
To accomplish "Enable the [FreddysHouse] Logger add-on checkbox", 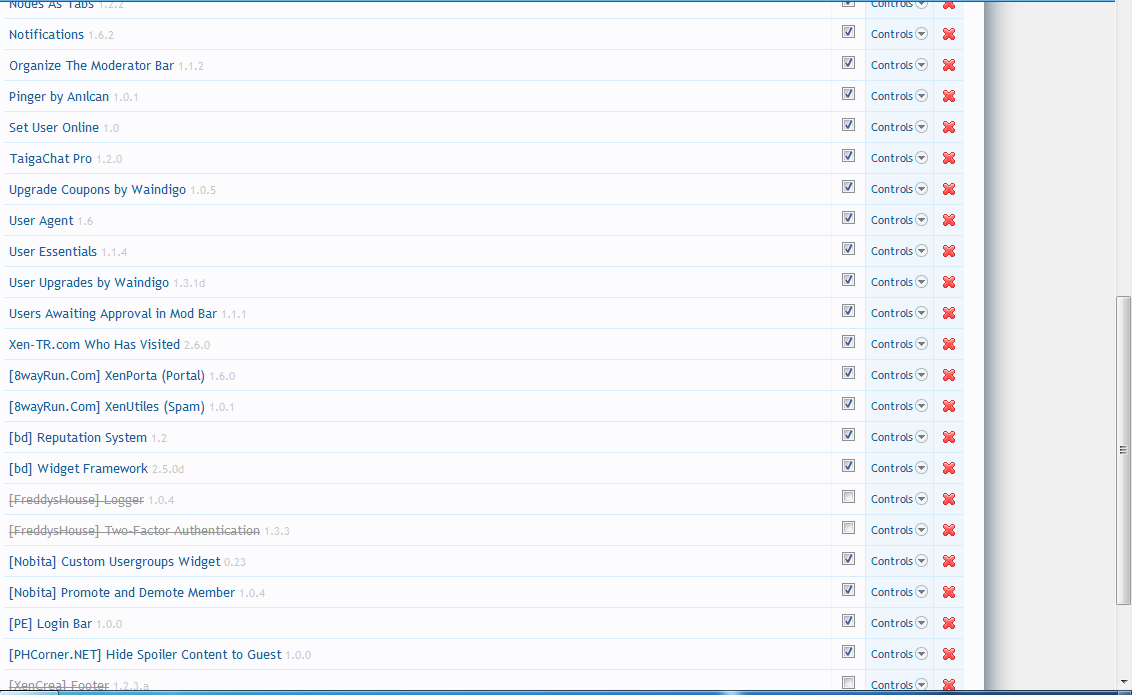I will (x=848, y=496).
